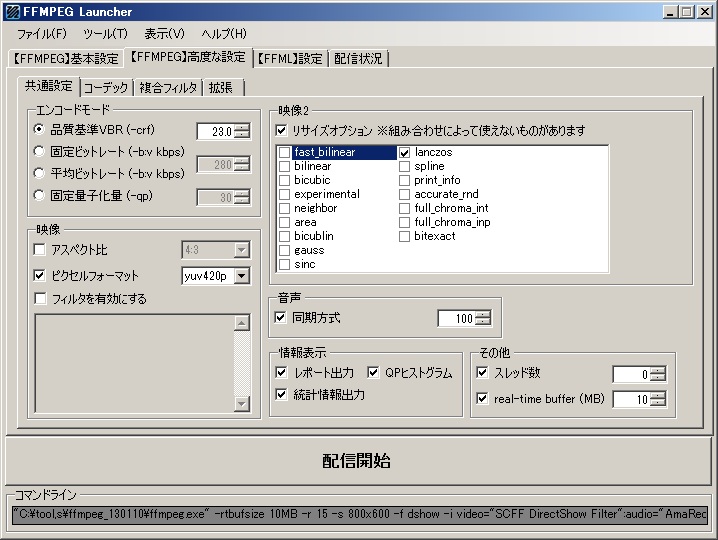Check the accurate_rnd option

pos(404,195)
